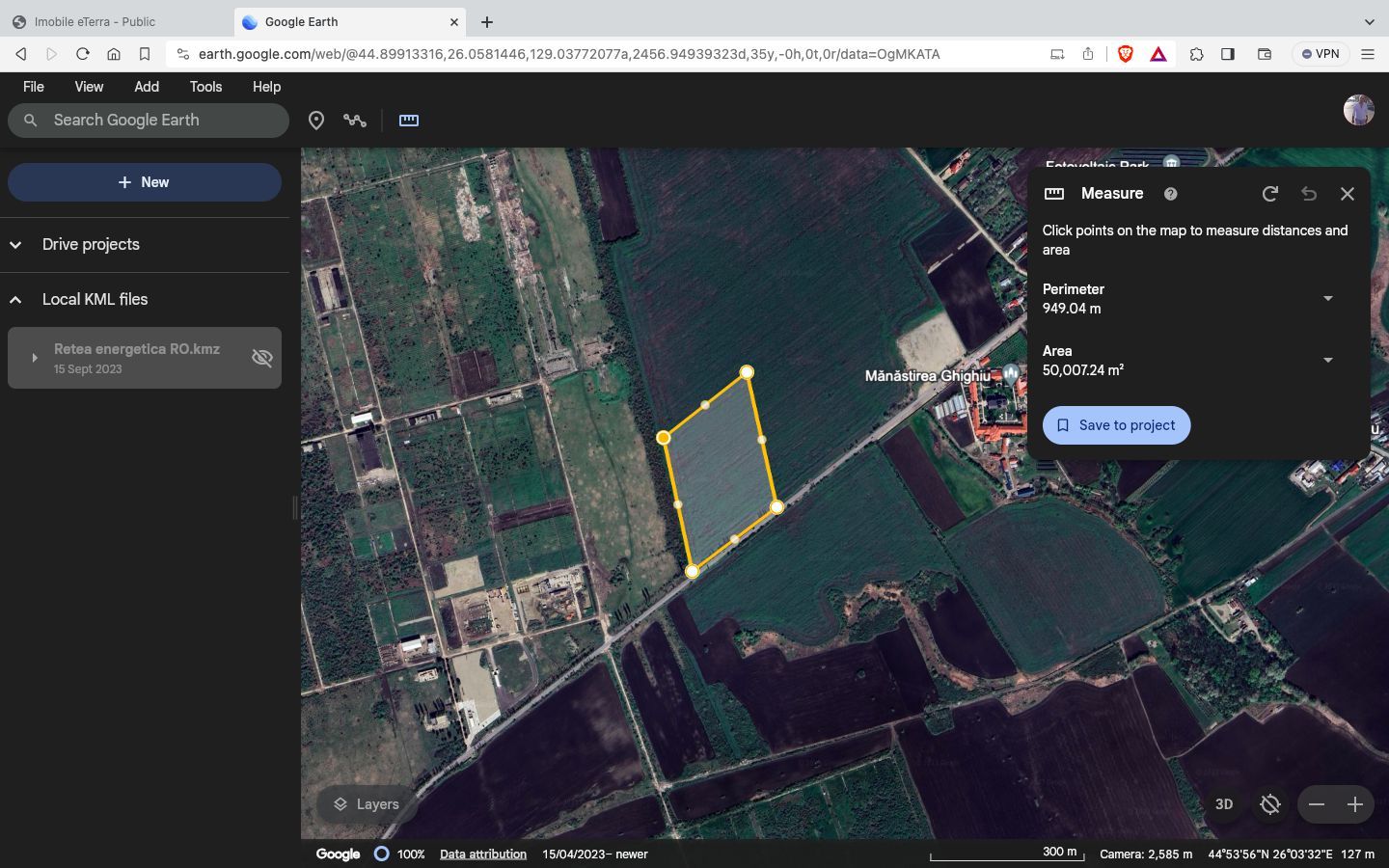
Task: Open the Perimeter units dropdown
Action: pyautogui.click(x=1328, y=299)
